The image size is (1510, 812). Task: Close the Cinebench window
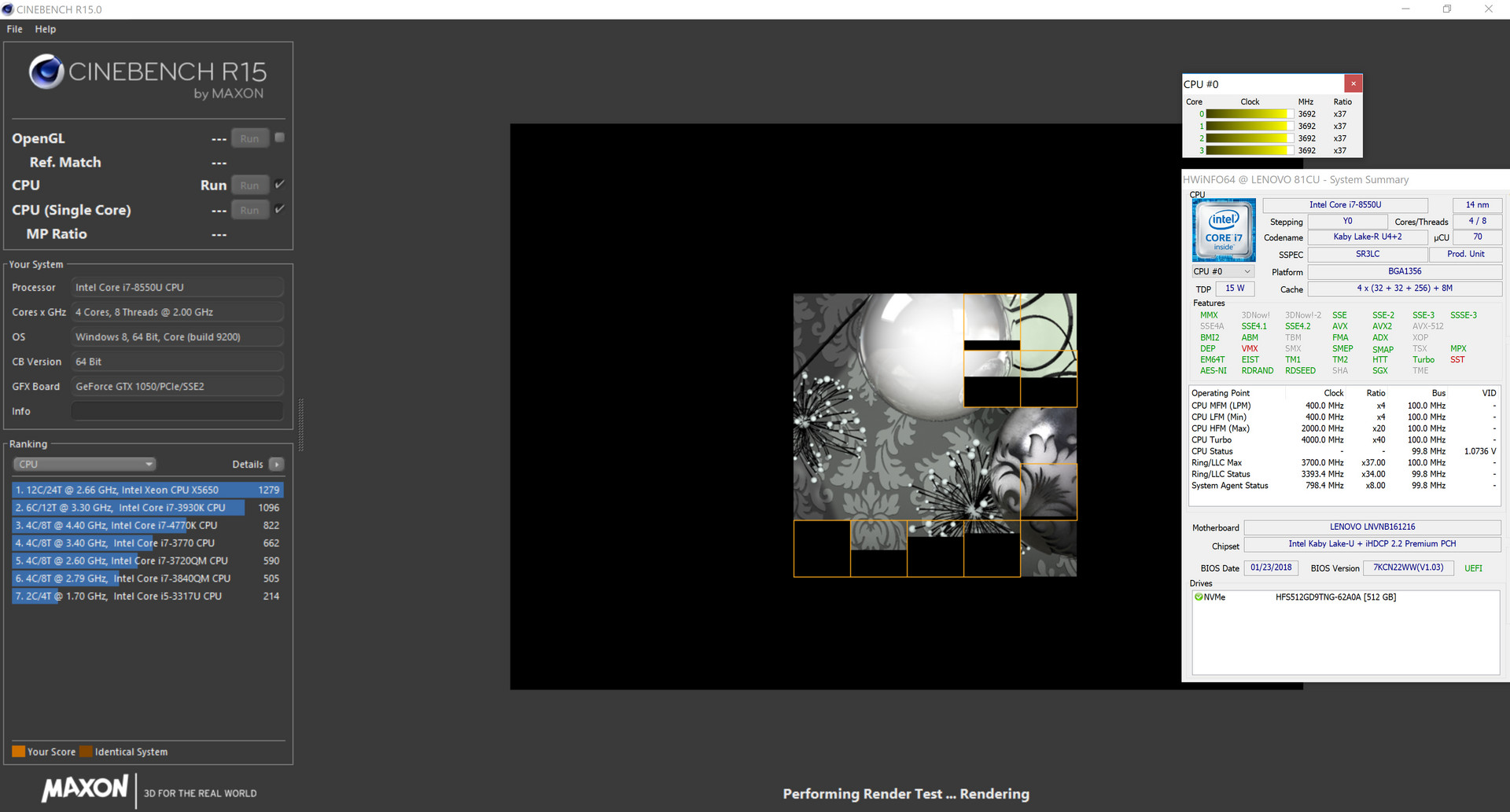[1488, 9]
